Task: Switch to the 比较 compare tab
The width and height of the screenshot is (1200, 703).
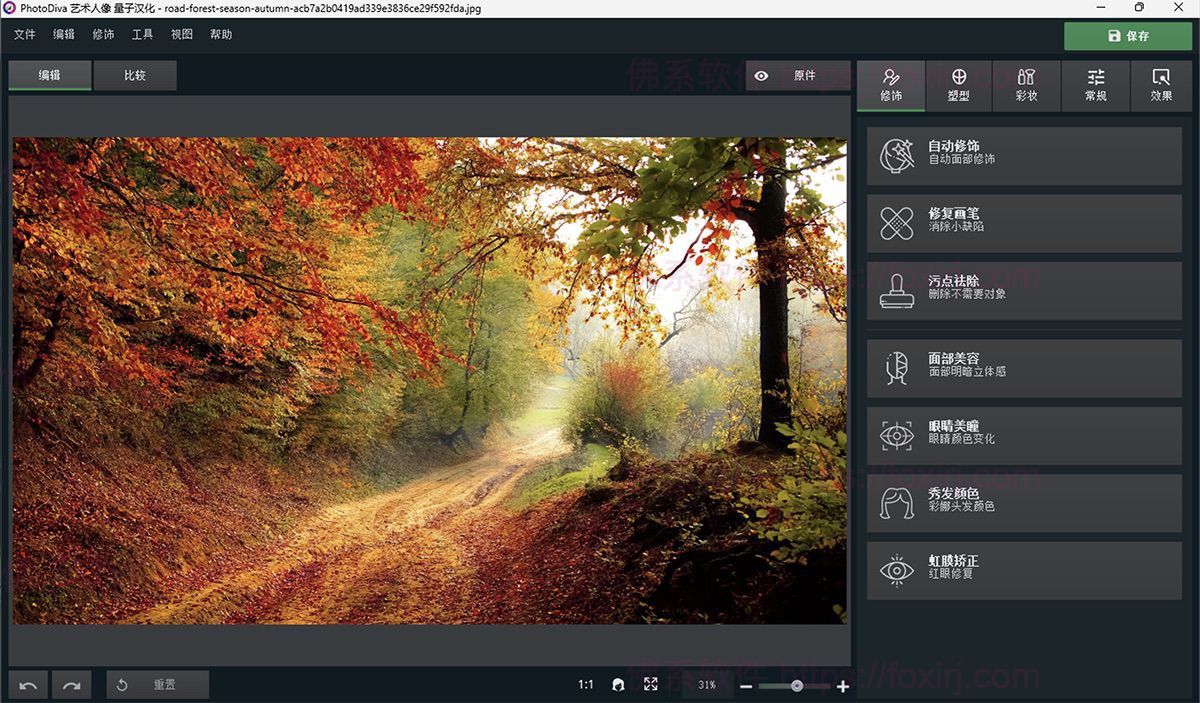Action: click(135, 76)
